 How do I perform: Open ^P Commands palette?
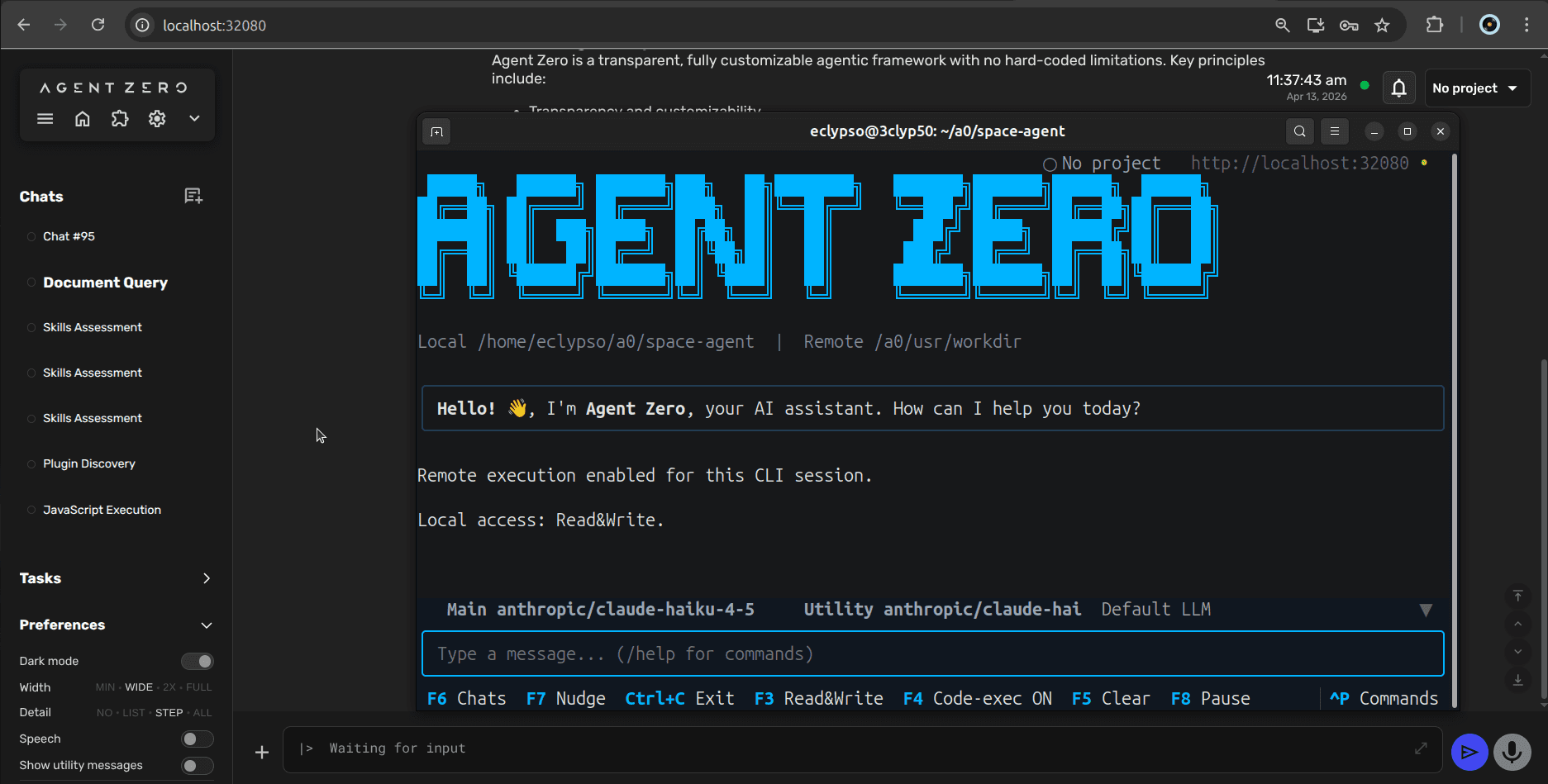[x=1384, y=699]
